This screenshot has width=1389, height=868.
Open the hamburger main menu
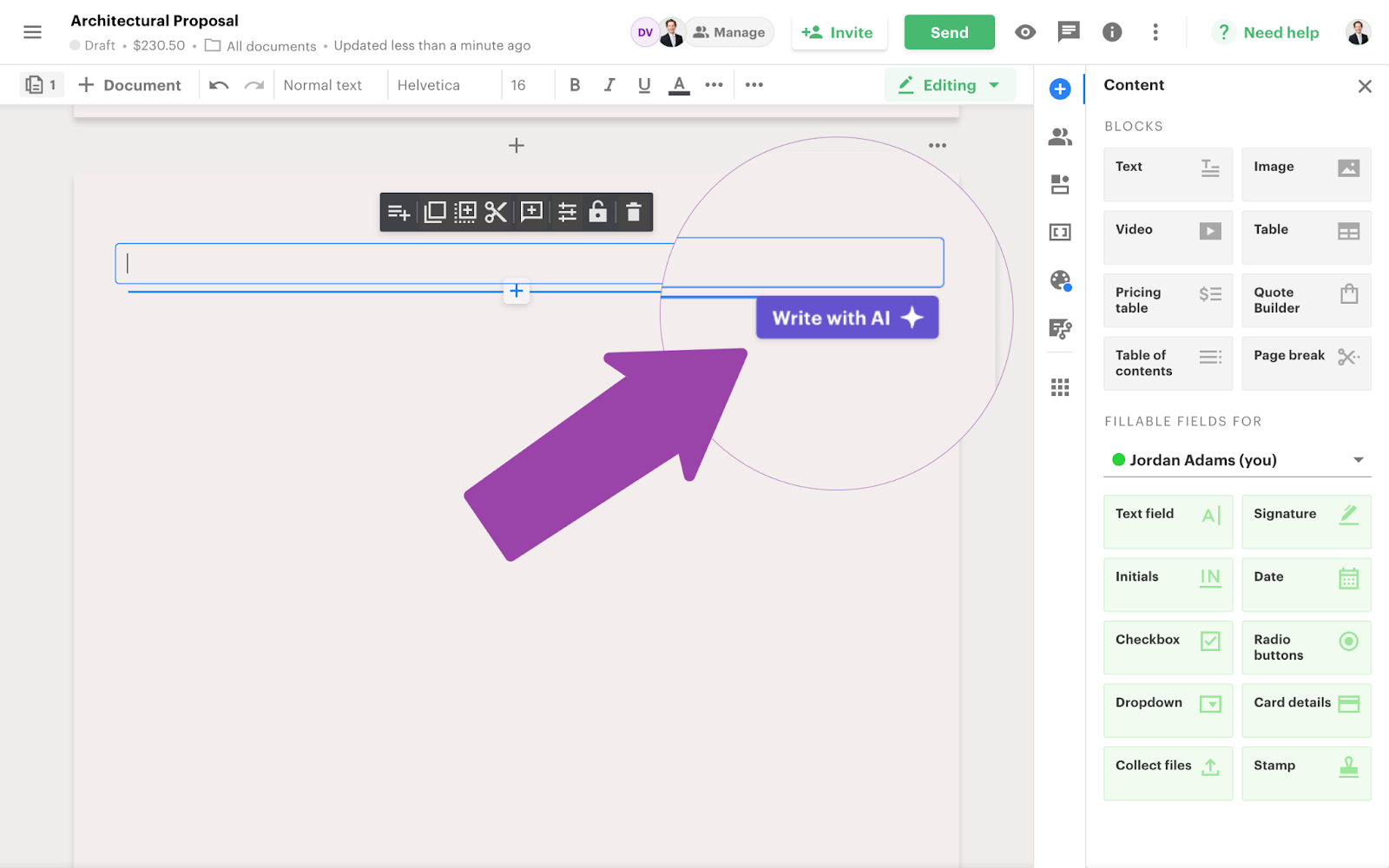click(33, 32)
